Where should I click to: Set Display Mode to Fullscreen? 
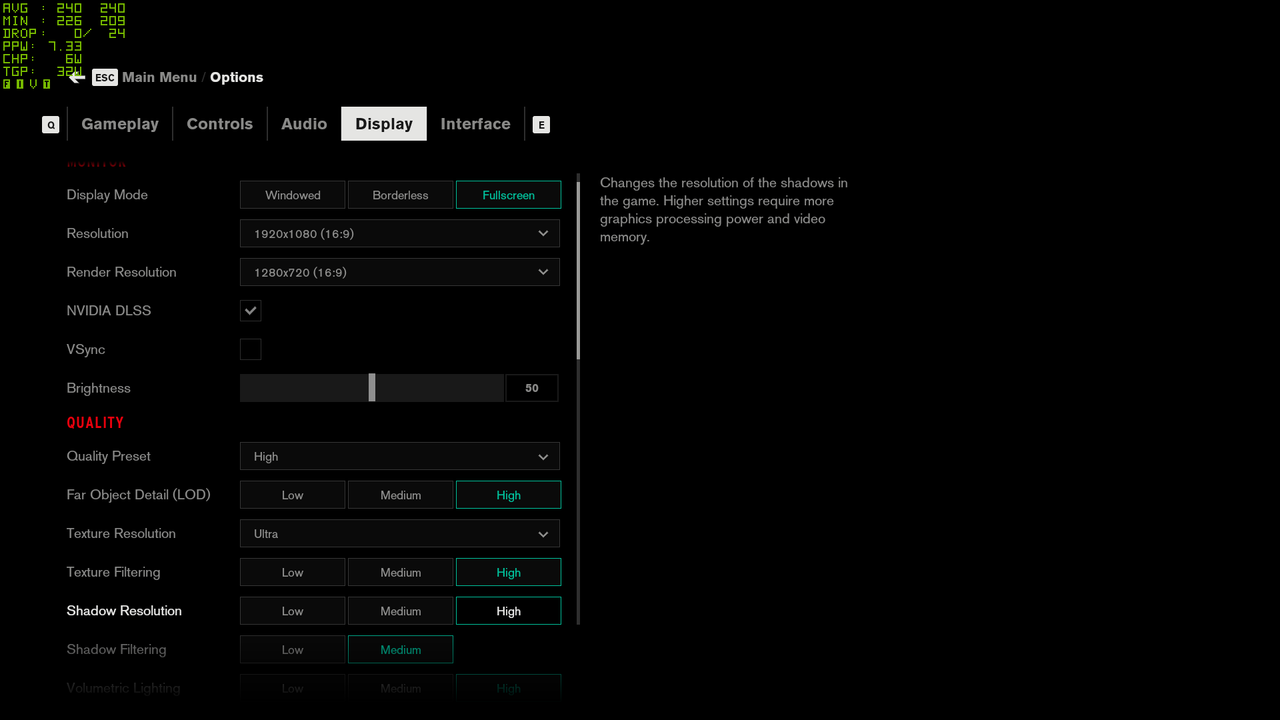(x=508, y=195)
